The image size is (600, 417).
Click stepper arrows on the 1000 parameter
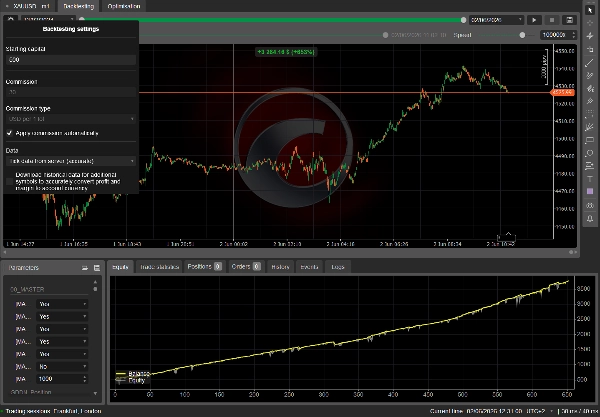click(85, 379)
